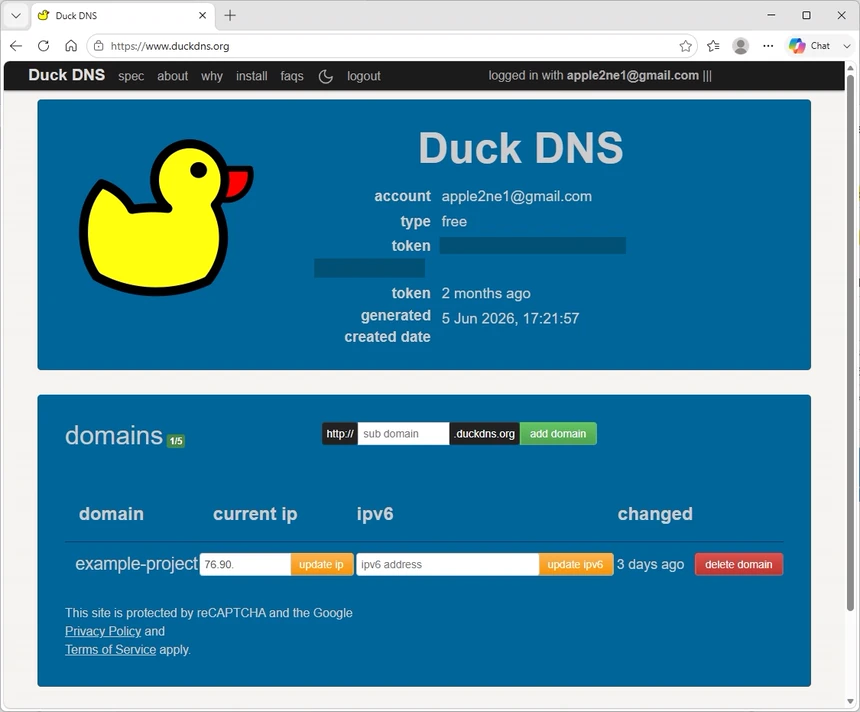Click the .duckdns.org suffix label

(485, 433)
